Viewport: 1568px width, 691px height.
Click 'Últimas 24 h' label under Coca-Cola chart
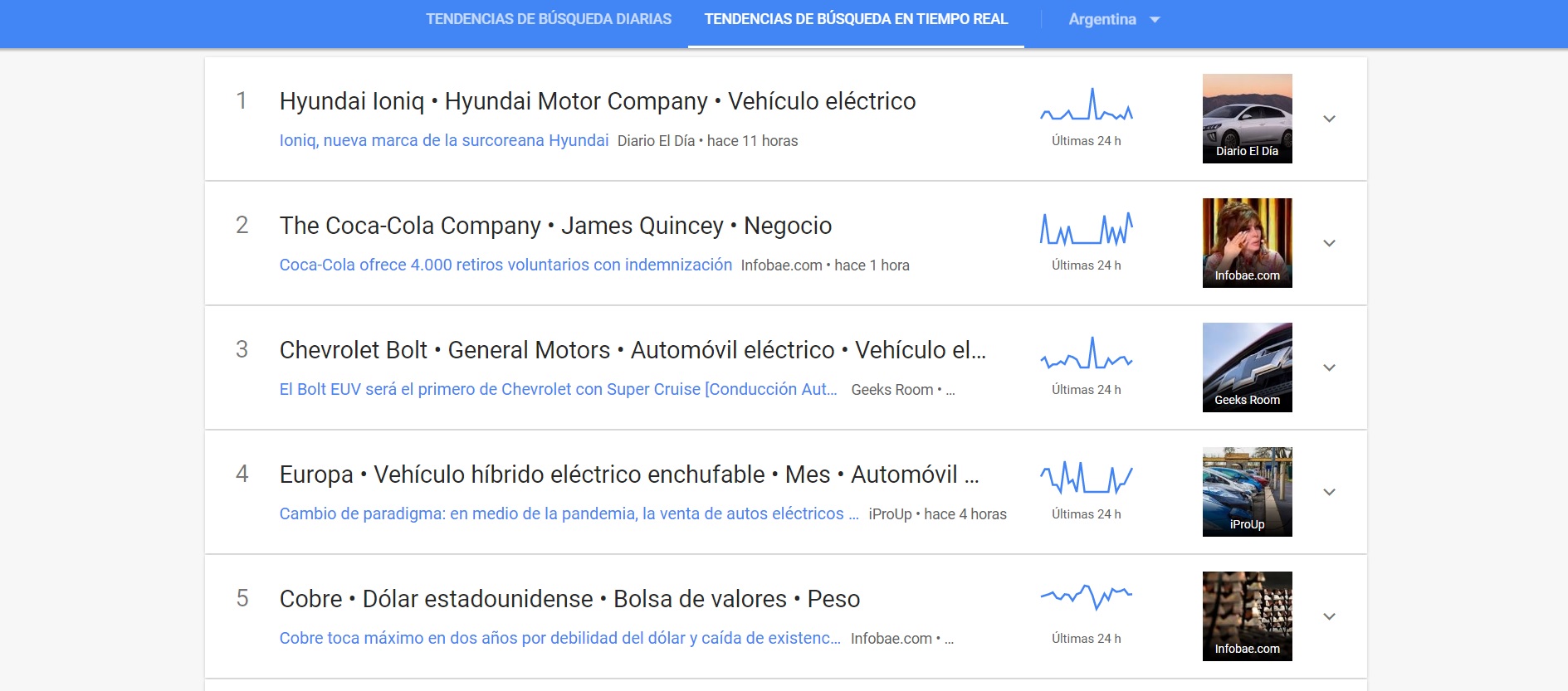point(1086,265)
